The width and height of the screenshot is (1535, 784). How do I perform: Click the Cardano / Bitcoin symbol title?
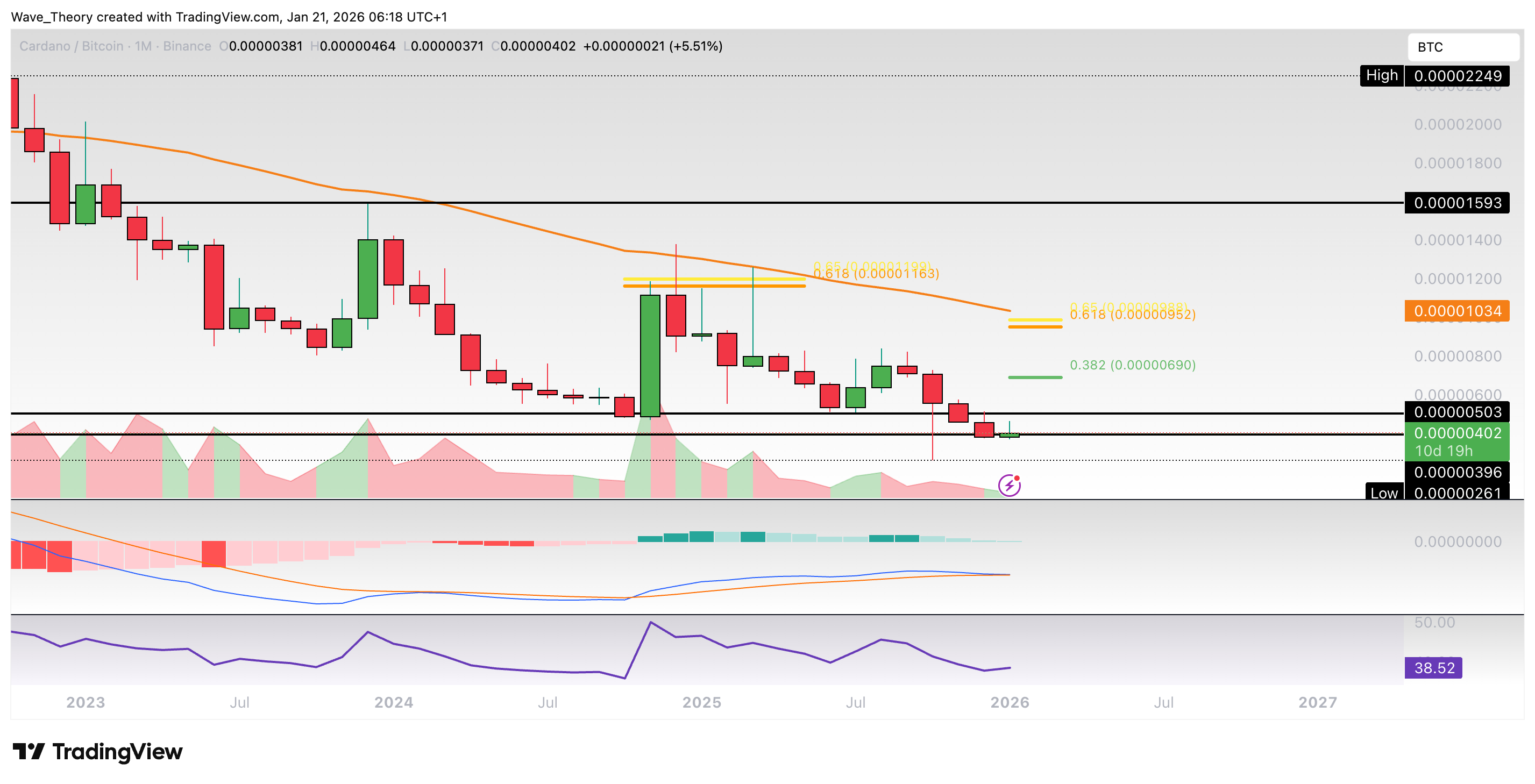tap(71, 46)
